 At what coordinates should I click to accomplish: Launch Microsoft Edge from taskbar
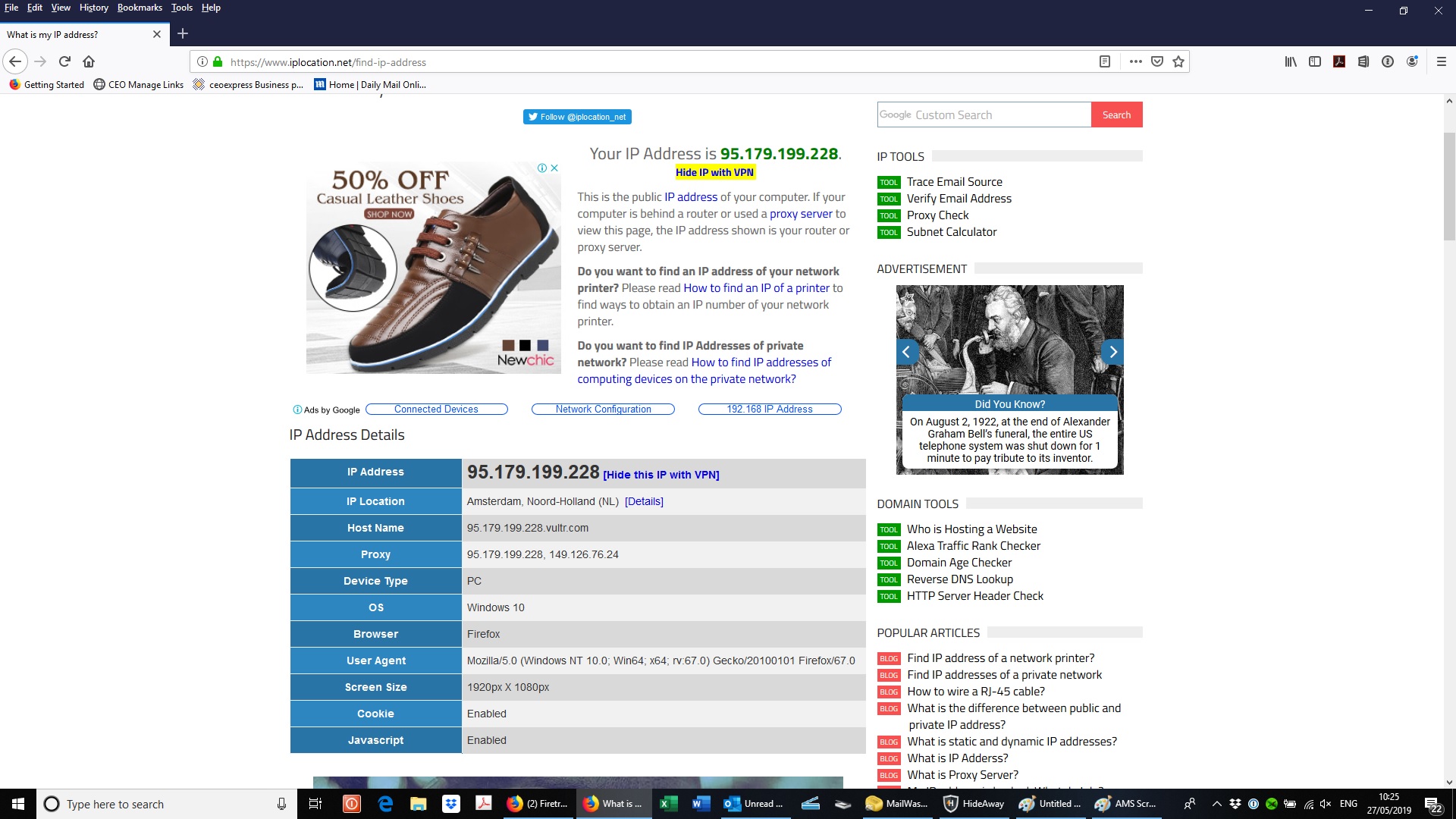(x=385, y=804)
